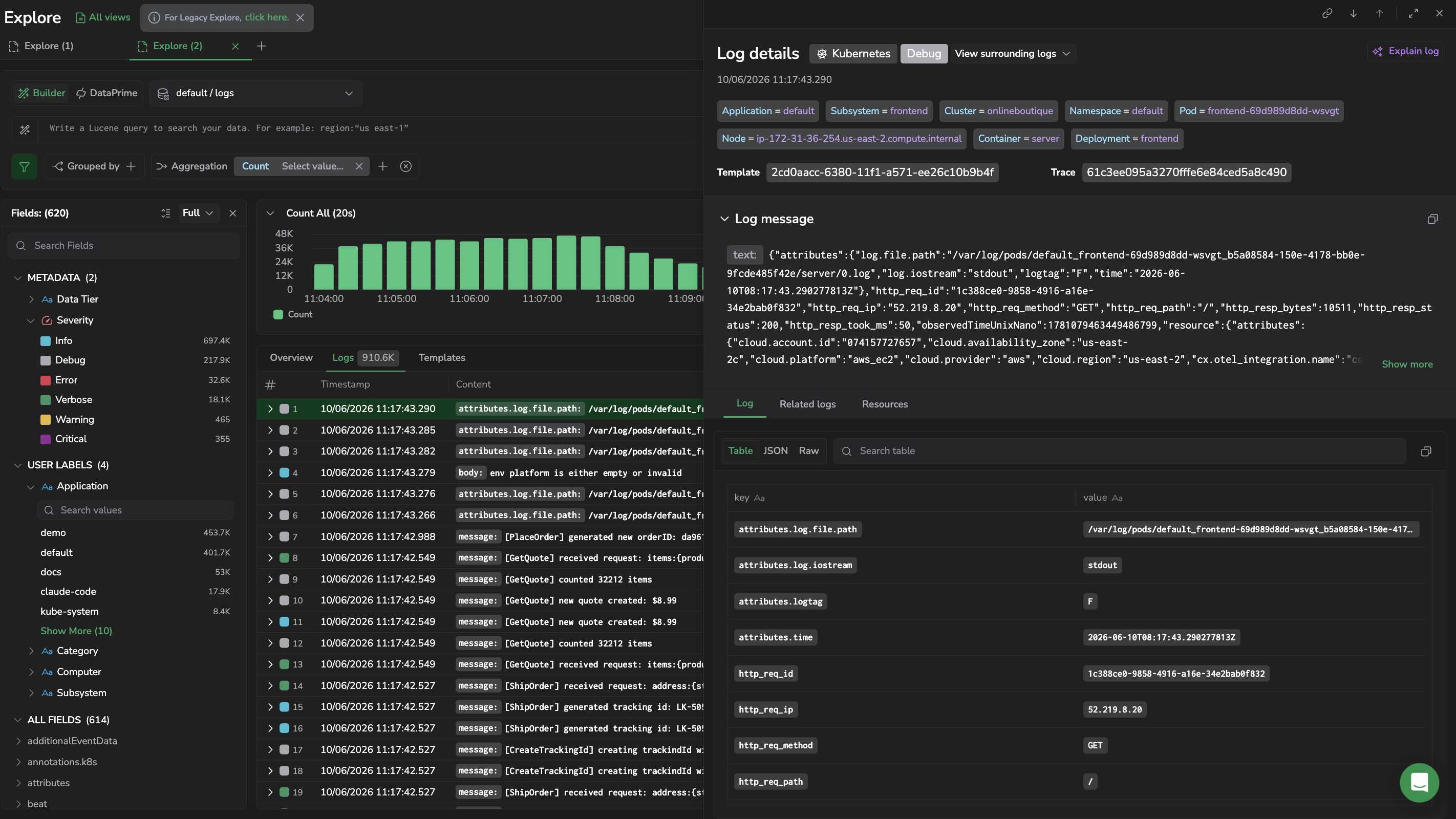Add another aggregation with plus icon
This screenshot has width=1456, height=819.
coord(382,166)
